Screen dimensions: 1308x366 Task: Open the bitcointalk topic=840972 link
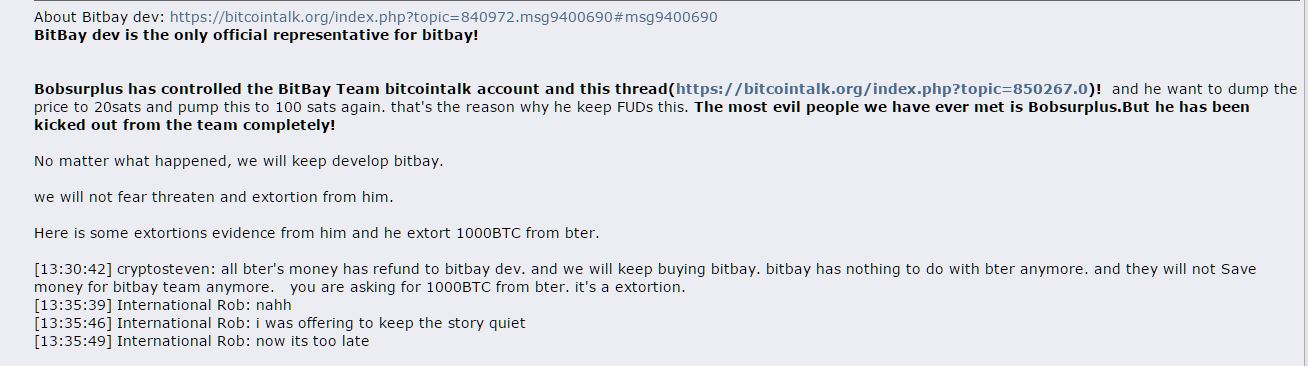[x=443, y=17]
